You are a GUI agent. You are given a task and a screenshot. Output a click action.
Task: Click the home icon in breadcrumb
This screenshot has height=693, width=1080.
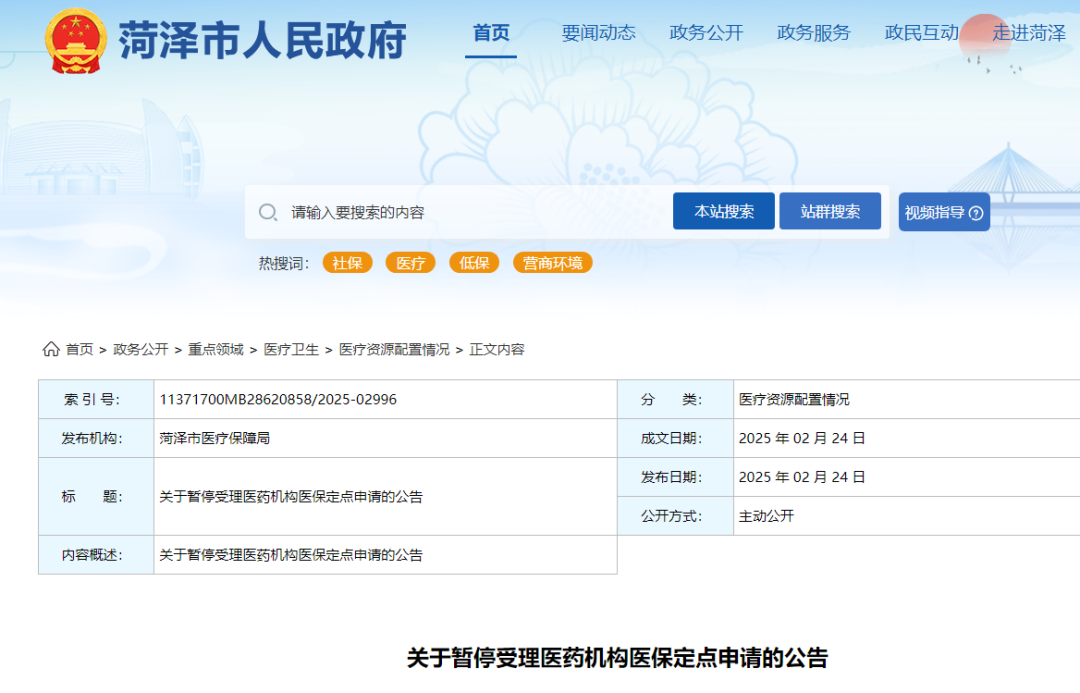[51, 349]
